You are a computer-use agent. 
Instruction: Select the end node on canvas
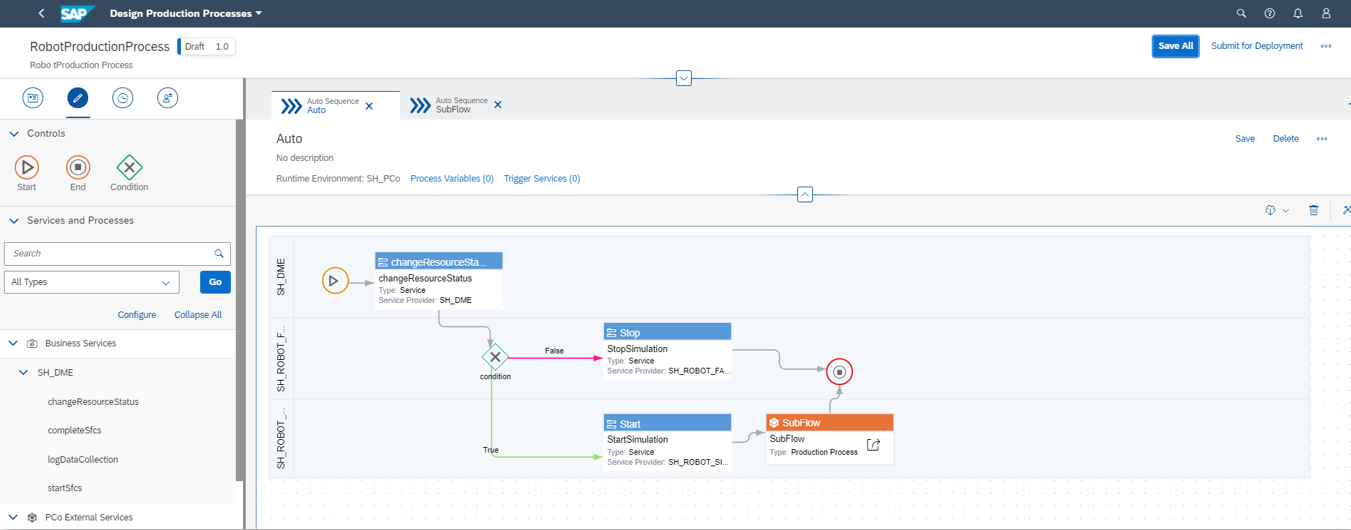[840, 372]
